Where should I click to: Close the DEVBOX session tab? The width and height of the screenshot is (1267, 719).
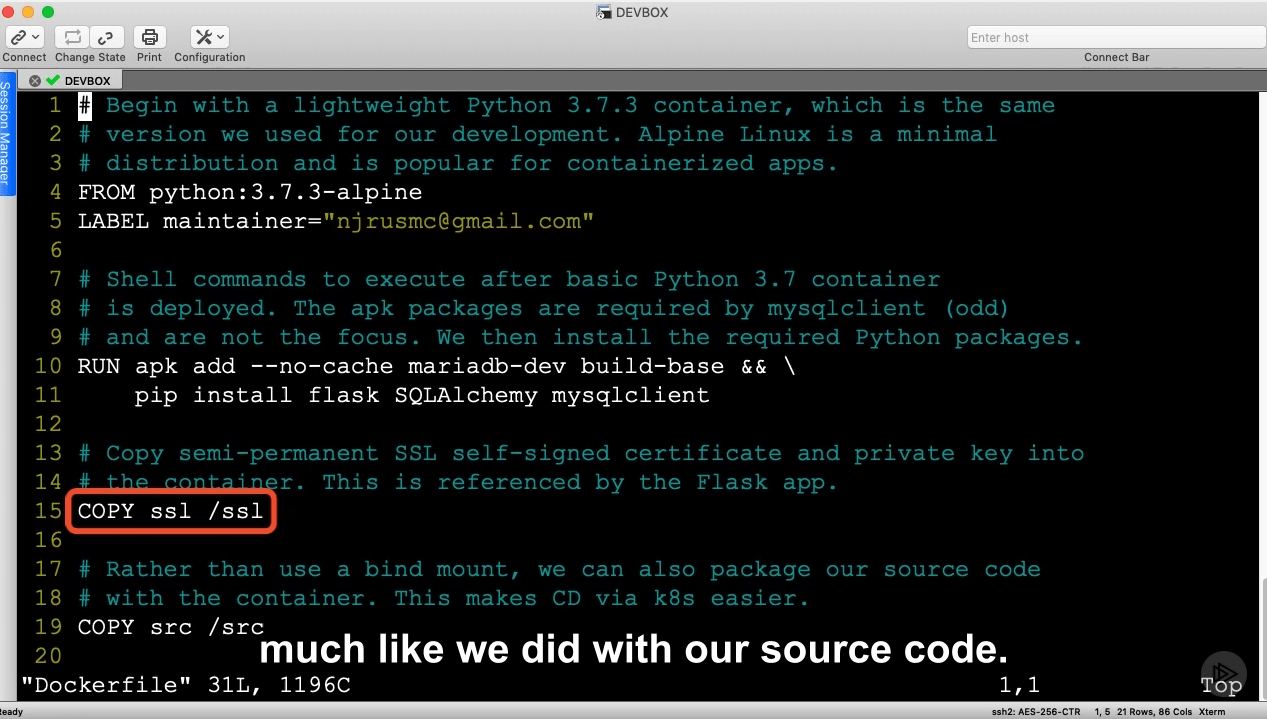click(35, 81)
